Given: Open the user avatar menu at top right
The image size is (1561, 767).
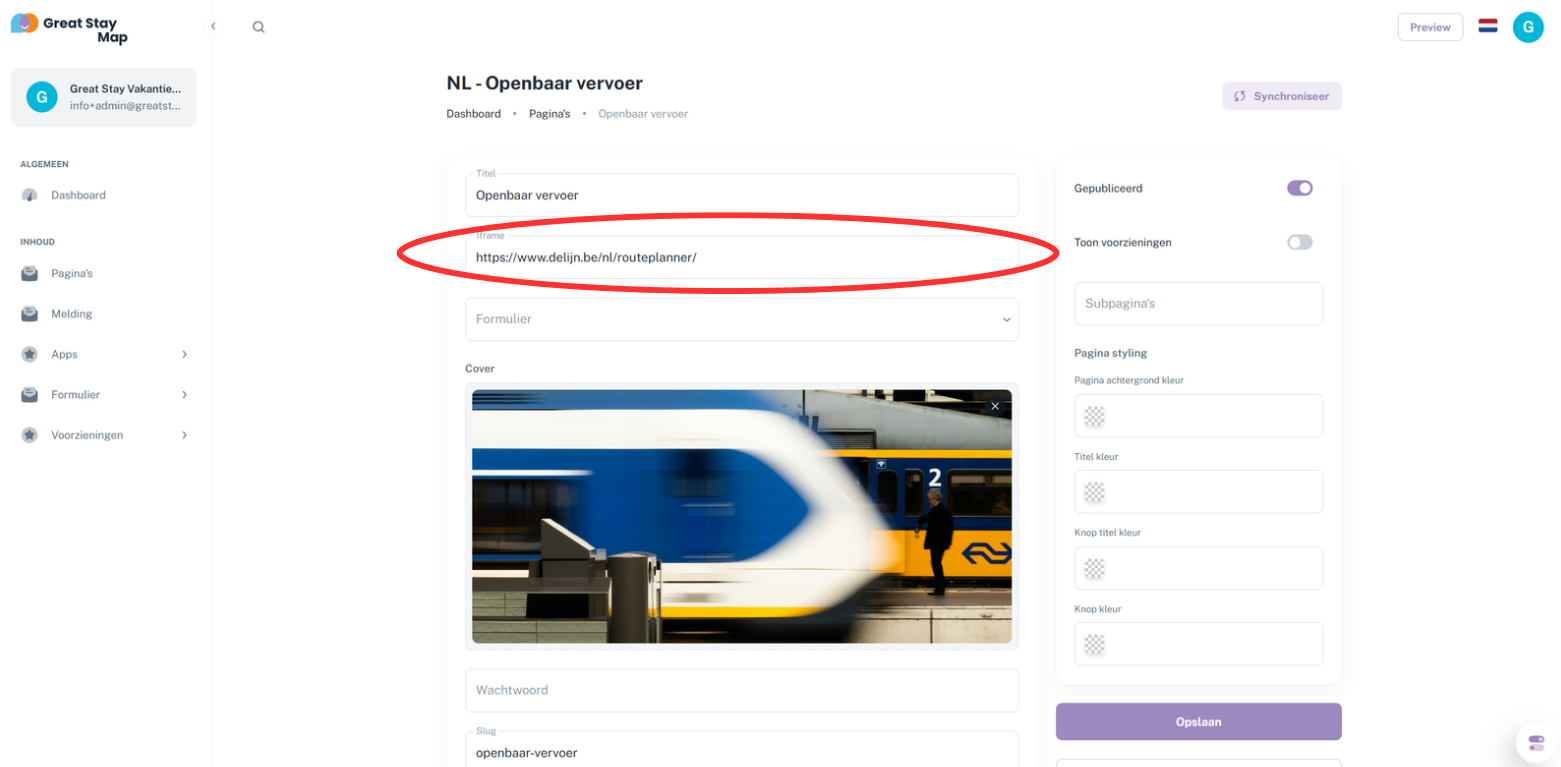Looking at the screenshot, I should (x=1528, y=27).
